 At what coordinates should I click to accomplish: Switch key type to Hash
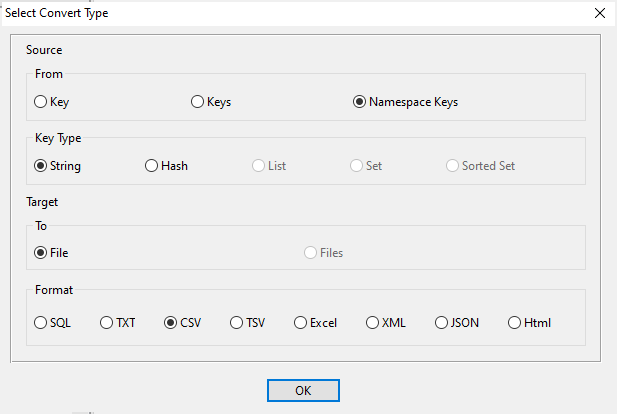click(x=152, y=165)
